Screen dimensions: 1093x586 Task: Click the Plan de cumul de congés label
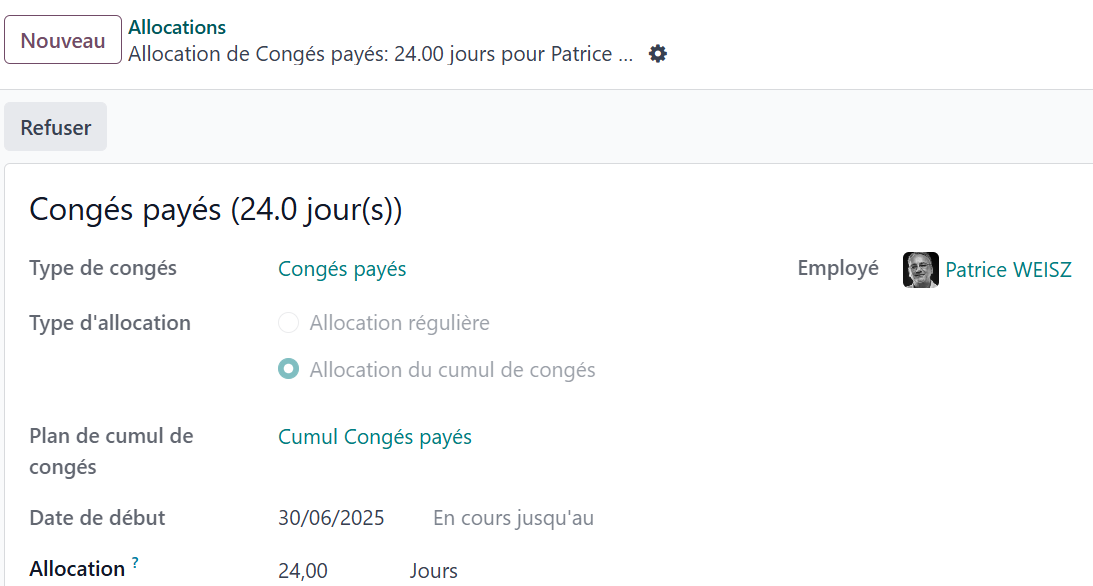point(112,451)
